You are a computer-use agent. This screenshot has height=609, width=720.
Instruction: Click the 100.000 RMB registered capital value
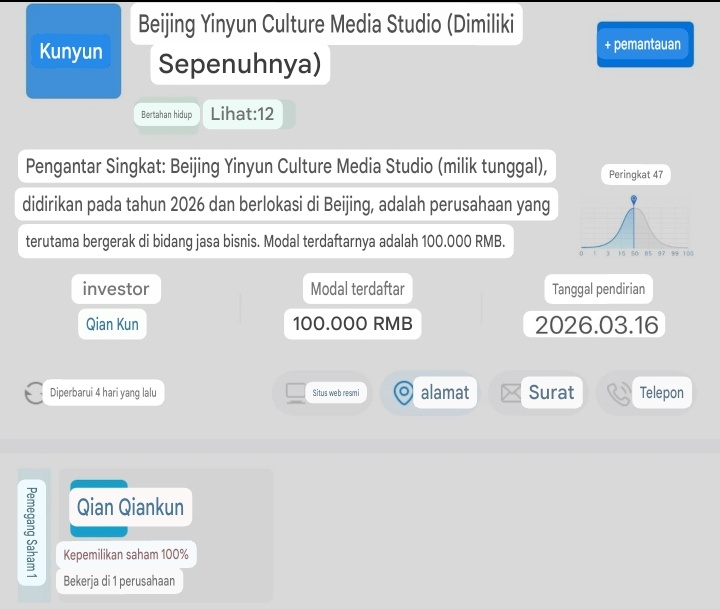(353, 323)
